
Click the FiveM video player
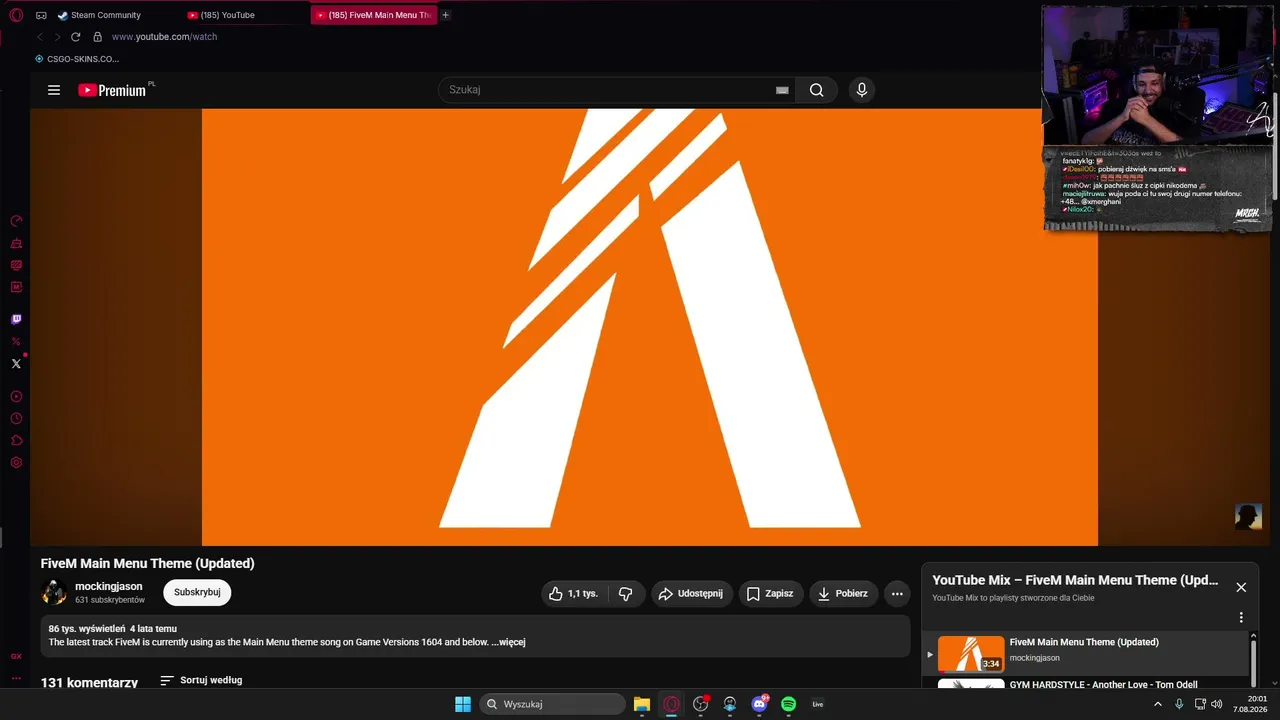[650, 327]
